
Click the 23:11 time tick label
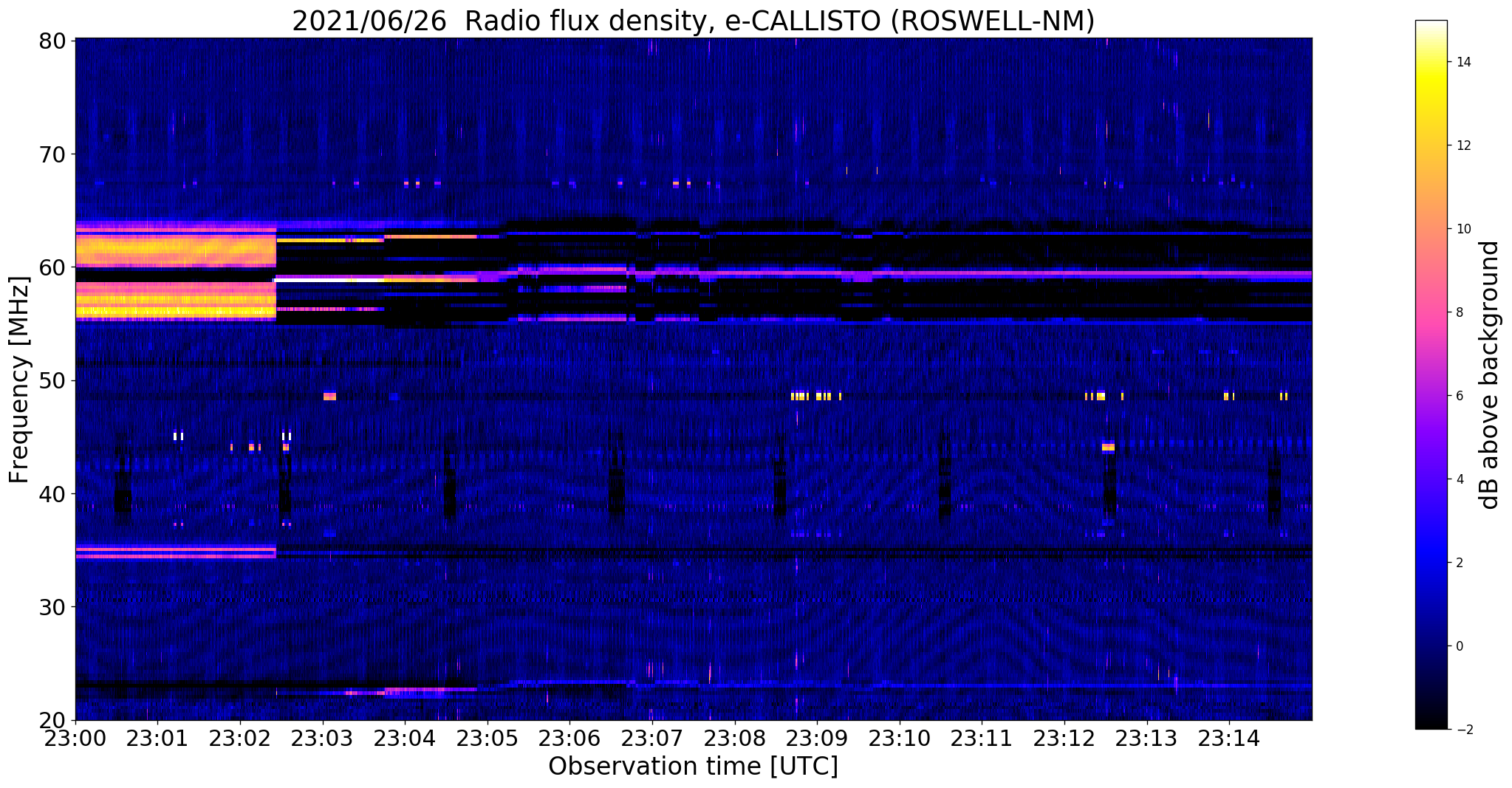(x=982, y=739)
